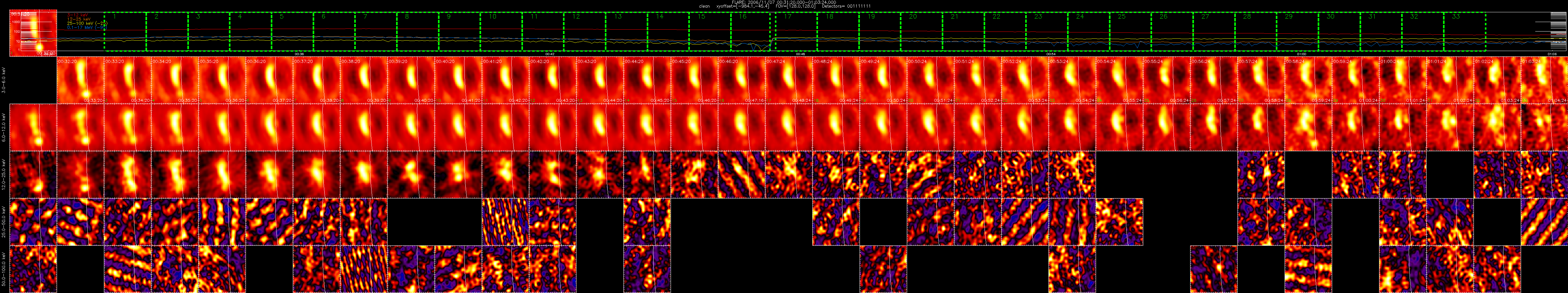The image size is (1568, 293).
Task: Open the first 12.0–25.0 keV image in its row
Action: [x=33, y=175]
